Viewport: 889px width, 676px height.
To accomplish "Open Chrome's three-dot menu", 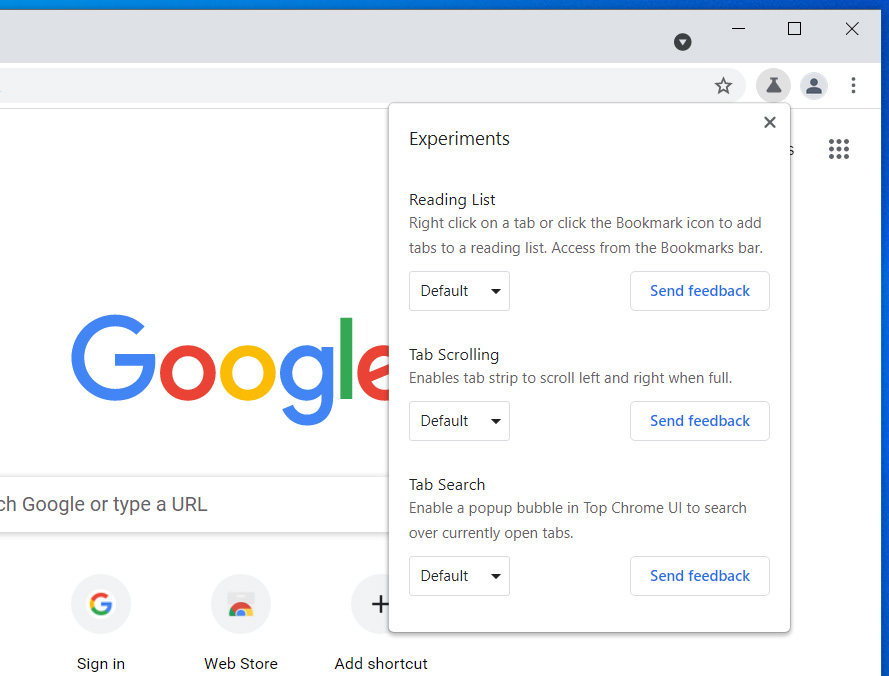I will [853, 86].
